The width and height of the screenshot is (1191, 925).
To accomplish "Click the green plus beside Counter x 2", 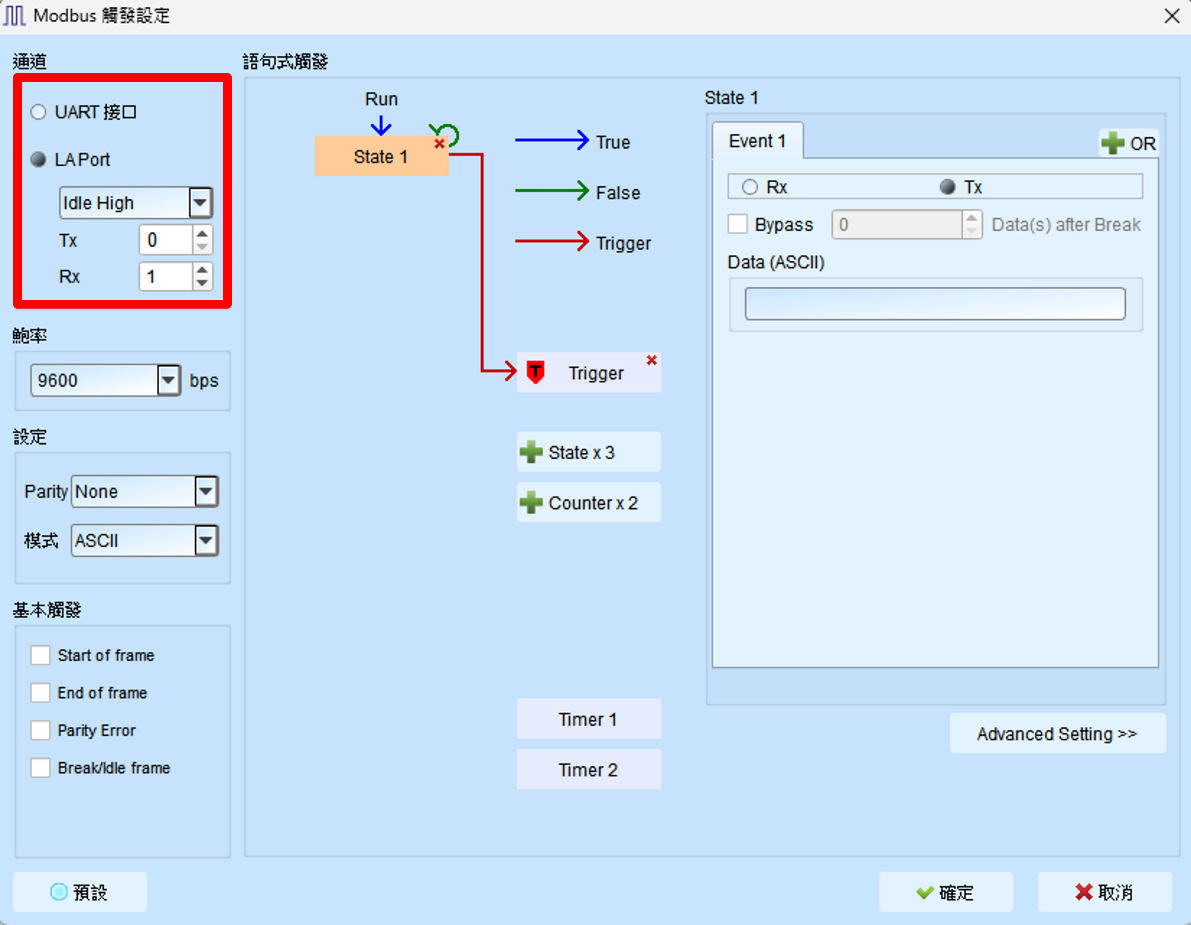I will [531, 503].
